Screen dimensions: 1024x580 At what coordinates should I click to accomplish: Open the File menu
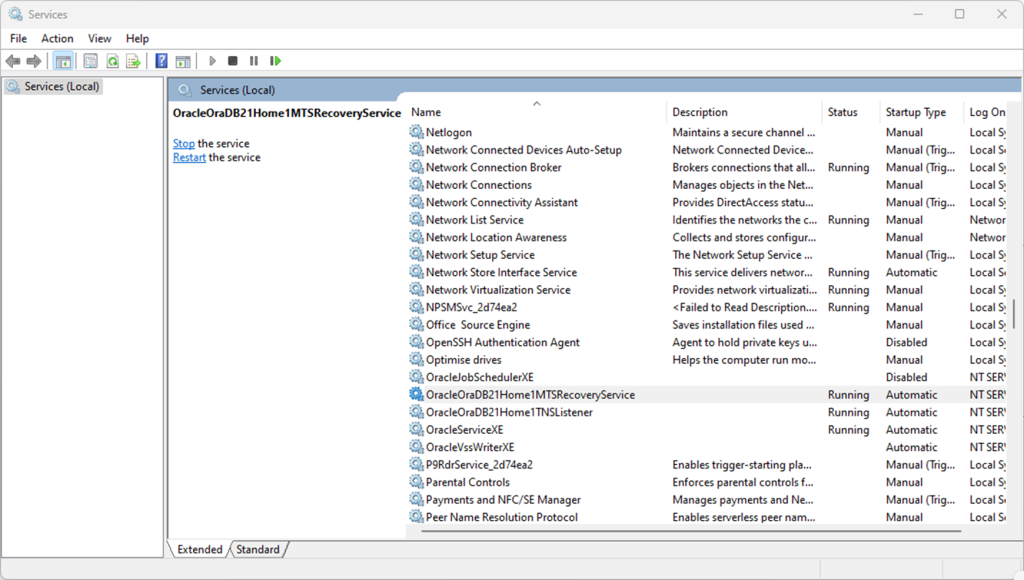18,38
